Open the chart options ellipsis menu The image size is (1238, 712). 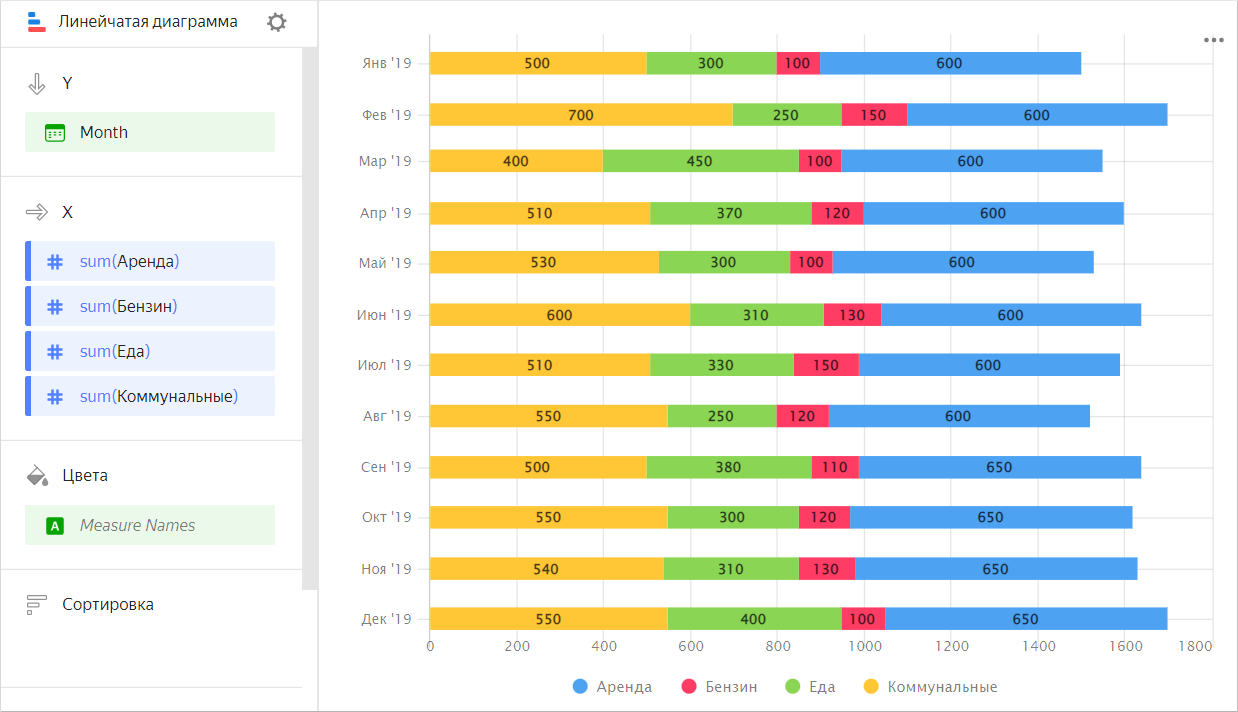click(x=1213, y=39)
